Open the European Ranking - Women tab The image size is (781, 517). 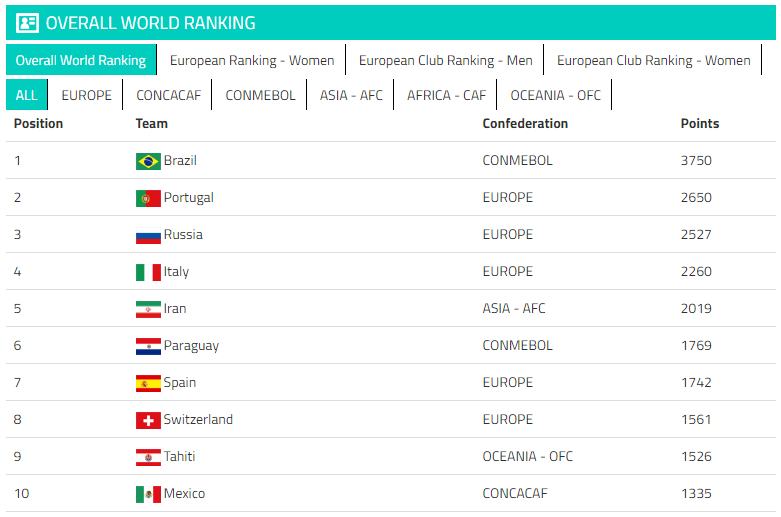click(252, 60)
